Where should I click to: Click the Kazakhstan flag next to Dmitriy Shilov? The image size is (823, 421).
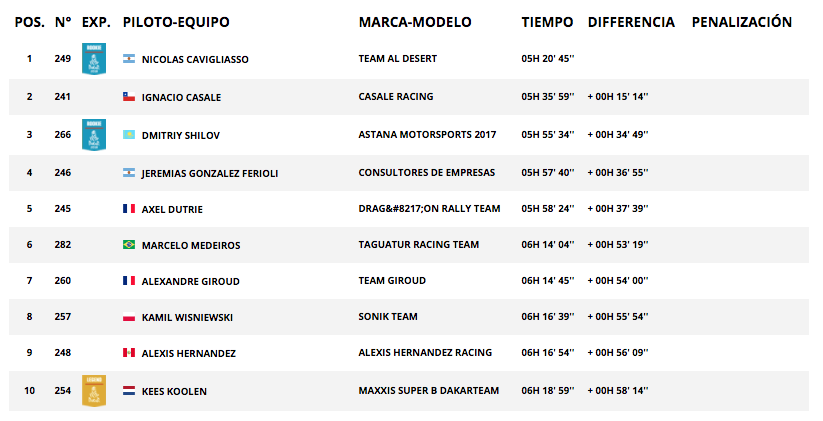tap(129, 135)
